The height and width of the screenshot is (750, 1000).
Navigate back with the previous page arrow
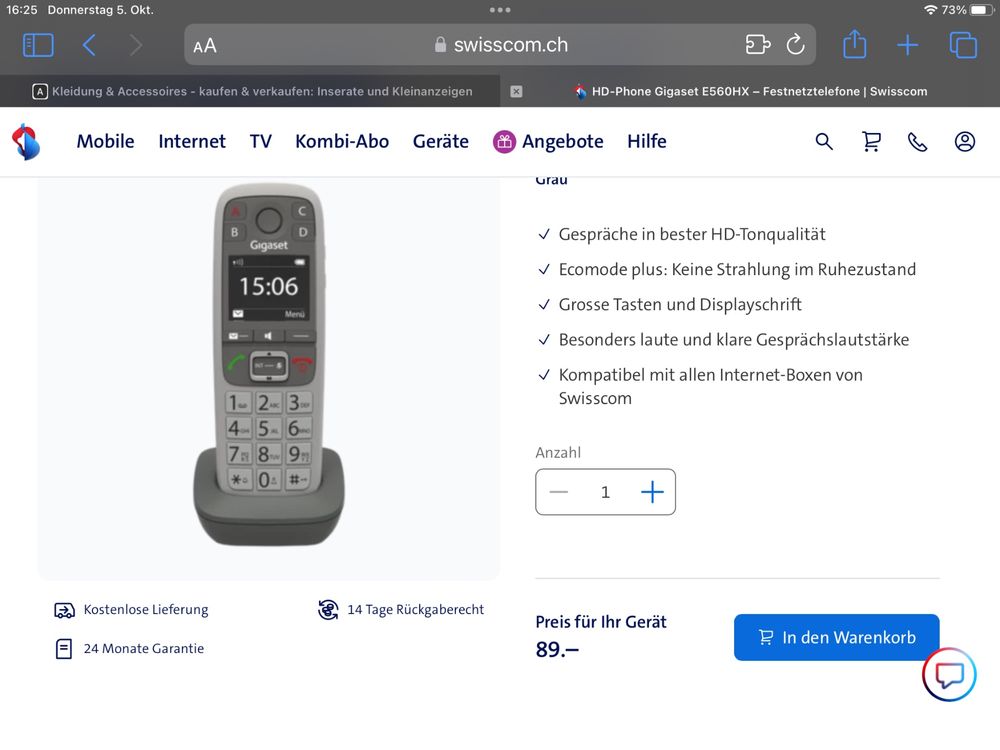click(x=88, y=44)
